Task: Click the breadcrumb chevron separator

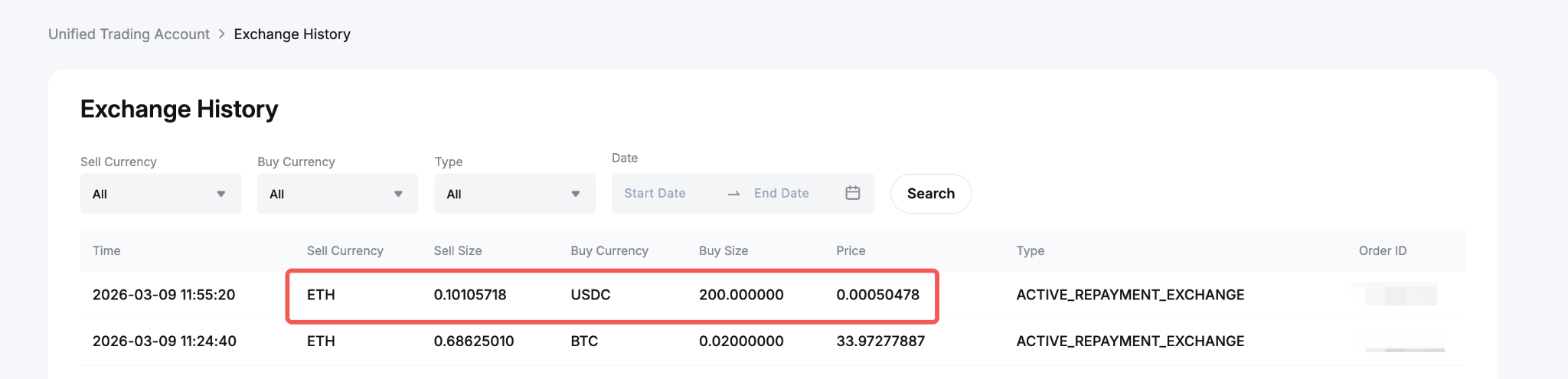Action: pos(222,34)
